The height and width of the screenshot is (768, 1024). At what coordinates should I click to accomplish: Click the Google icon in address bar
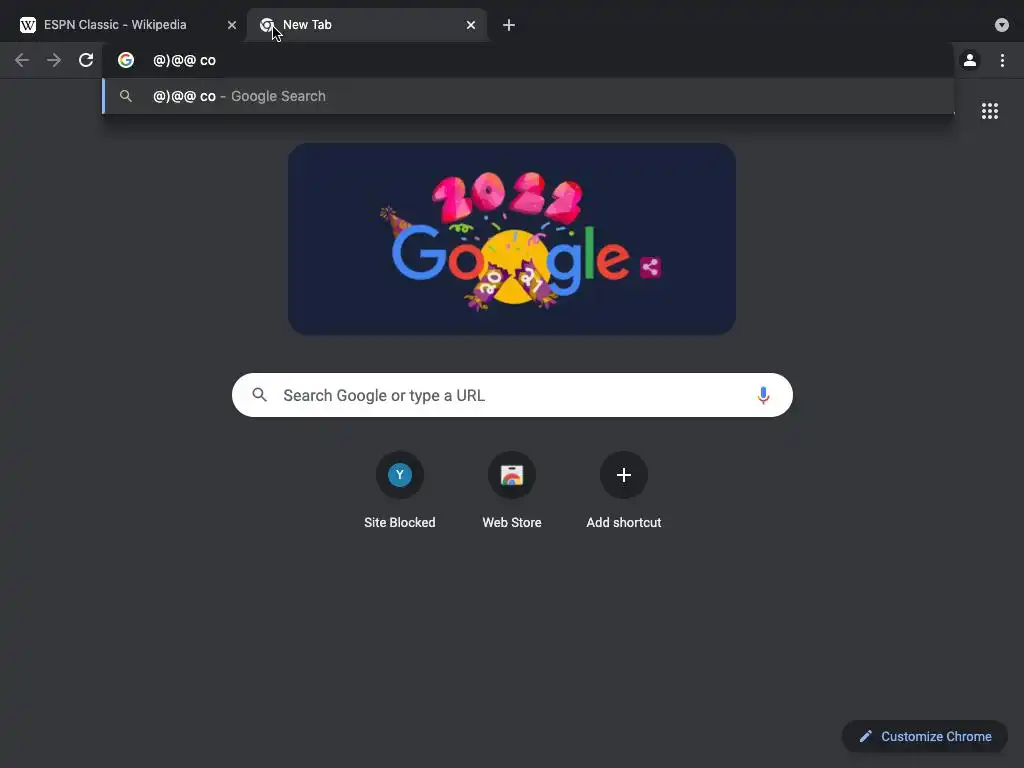[125, 60]
